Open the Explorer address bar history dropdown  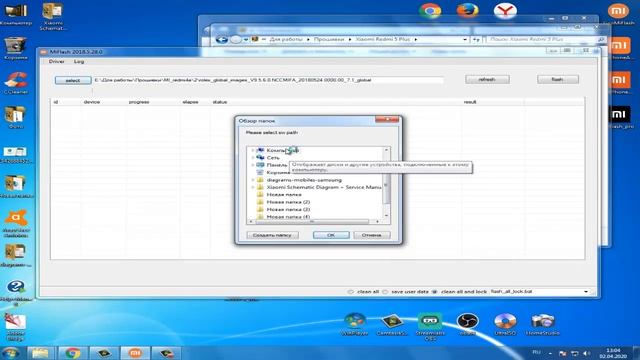coord(465,40)
